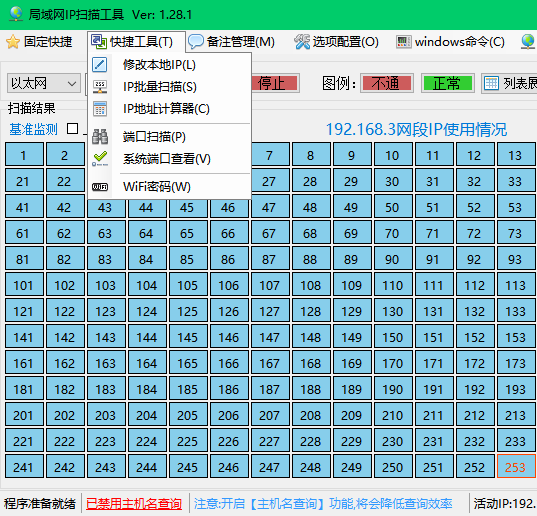Image resolution: width=537 pixels, height=516 pixels.
Task: Click the red 停止 button
Action: point(275,83)
